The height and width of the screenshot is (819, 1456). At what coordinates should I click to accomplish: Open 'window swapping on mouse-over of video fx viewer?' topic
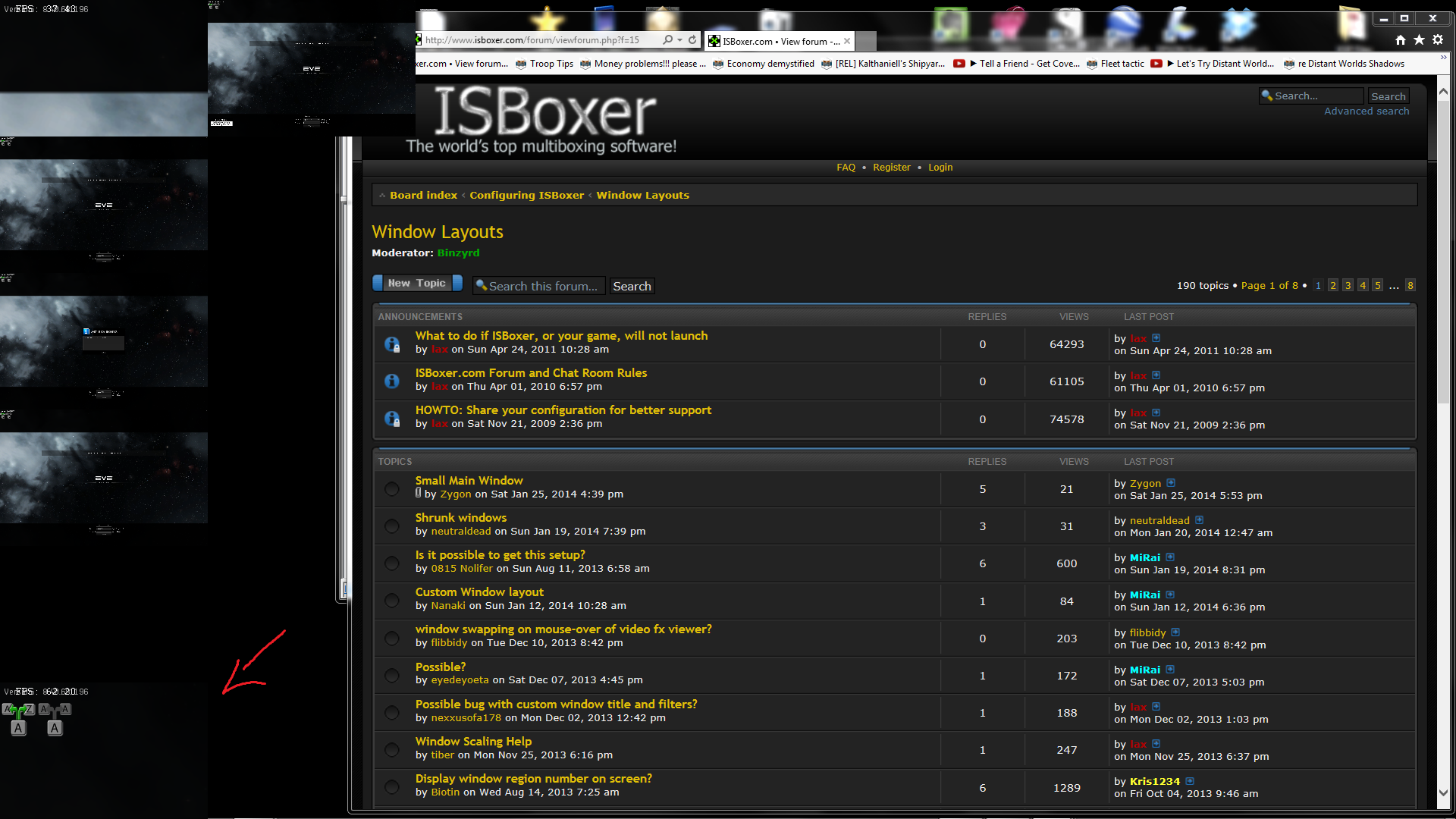(563, 629)
